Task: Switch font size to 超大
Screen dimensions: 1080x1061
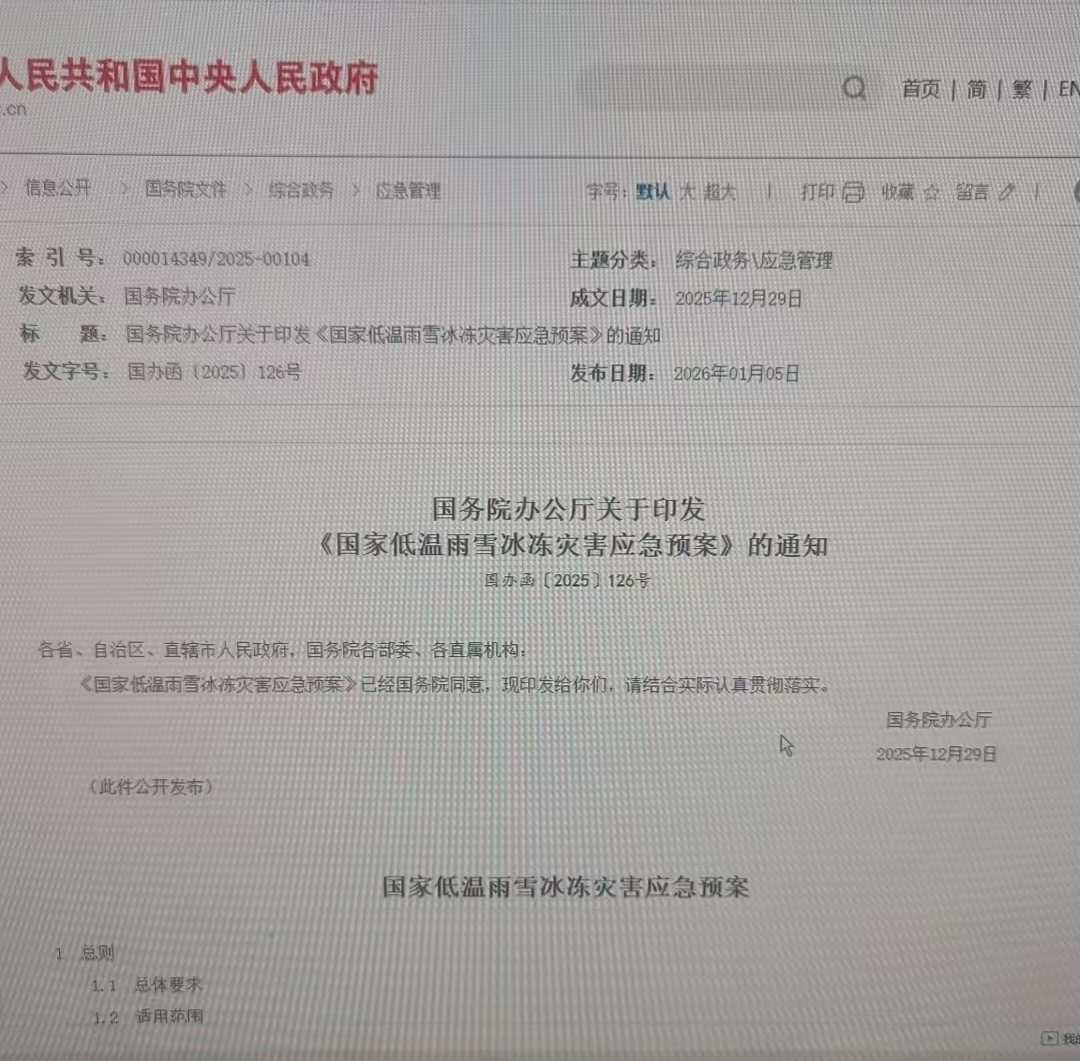Action: click(719, 192)
